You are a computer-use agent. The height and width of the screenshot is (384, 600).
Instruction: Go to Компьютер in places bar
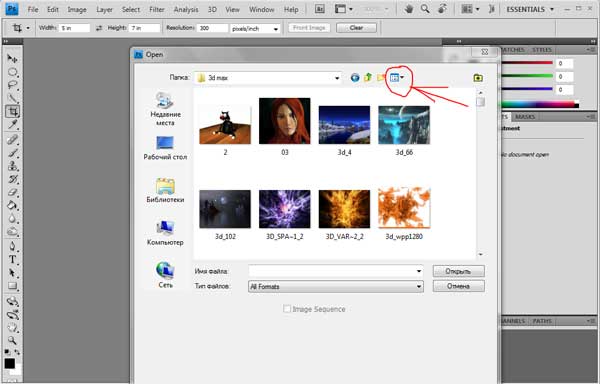tap(165, 233)
